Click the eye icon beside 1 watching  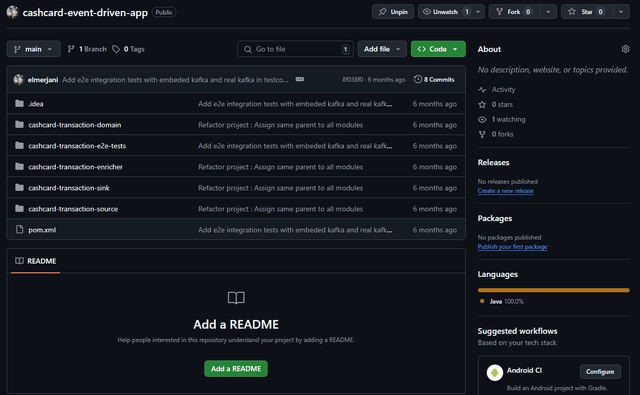[482, 120]
